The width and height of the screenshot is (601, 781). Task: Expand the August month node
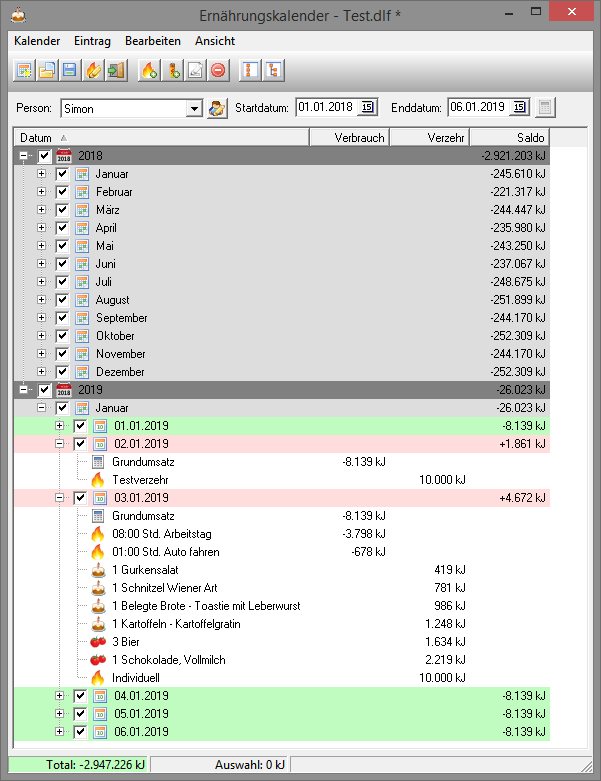coord(42,300)
